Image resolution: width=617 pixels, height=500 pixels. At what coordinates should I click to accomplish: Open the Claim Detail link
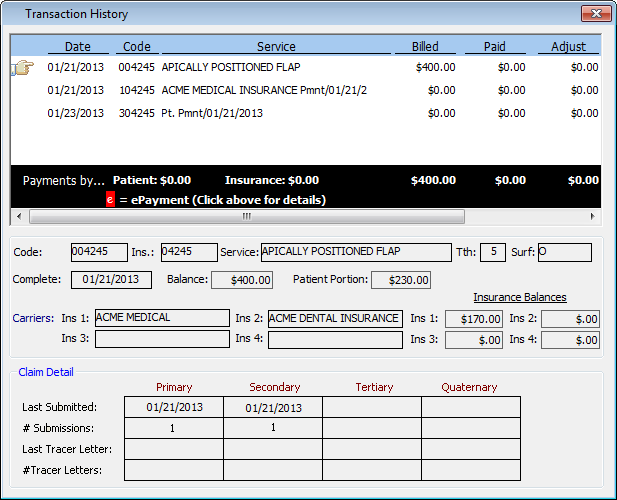click(x=46, y=372)
